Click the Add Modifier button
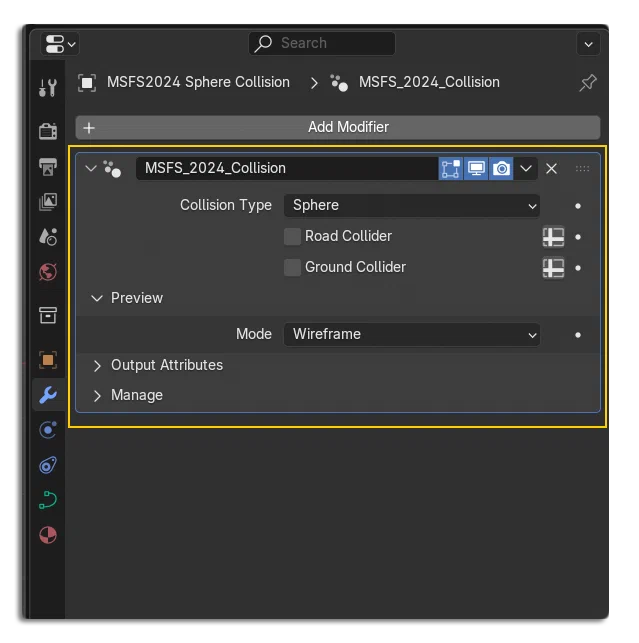 coord(338,128)
